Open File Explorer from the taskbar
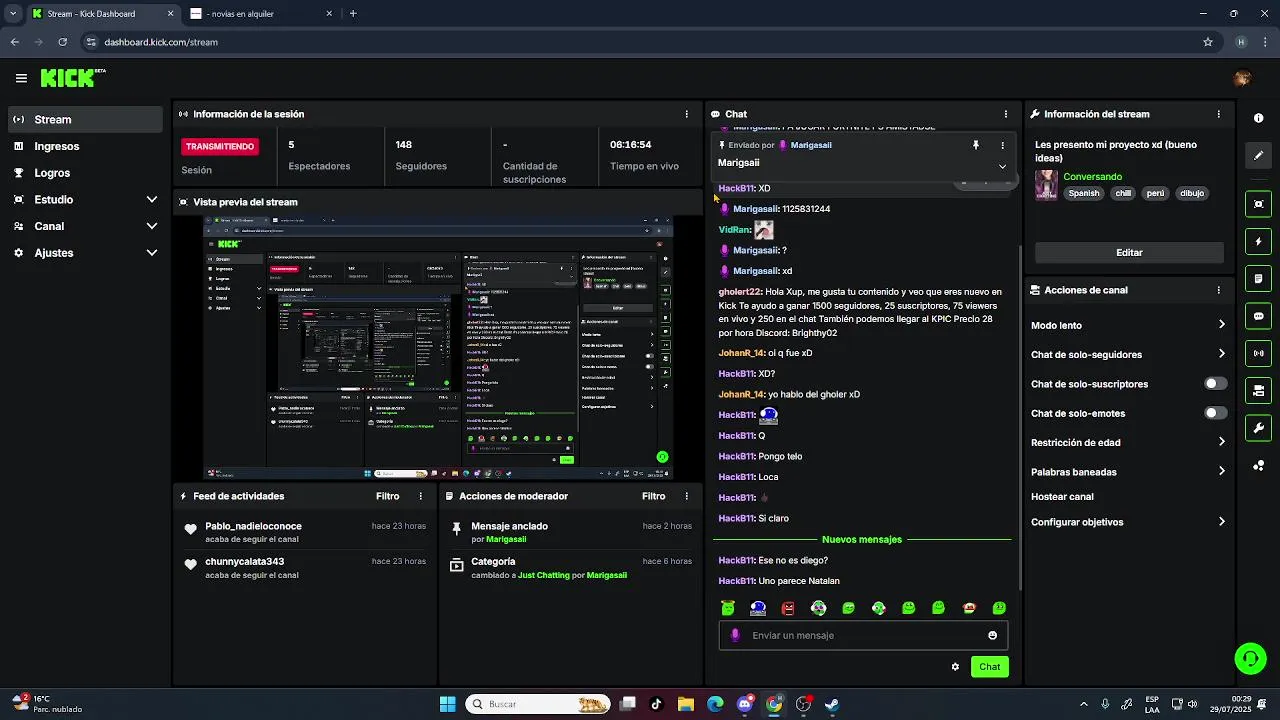This screenshot has height=720, width=1280. (686, 704)
